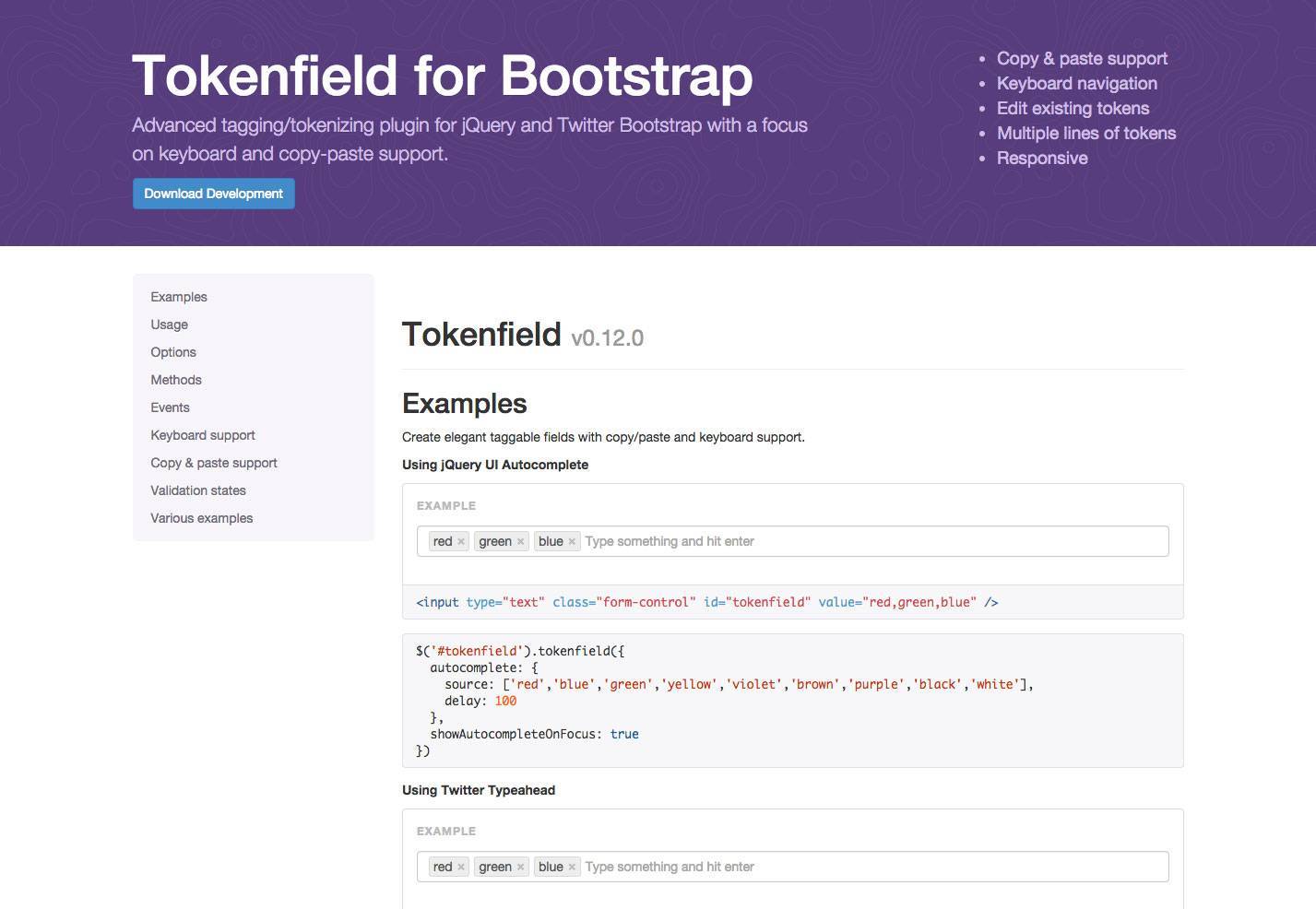Click 'Copy & paste support' in header feature list
Image resolution: width=1316 pixels, height=909 pixels.
1082,58
